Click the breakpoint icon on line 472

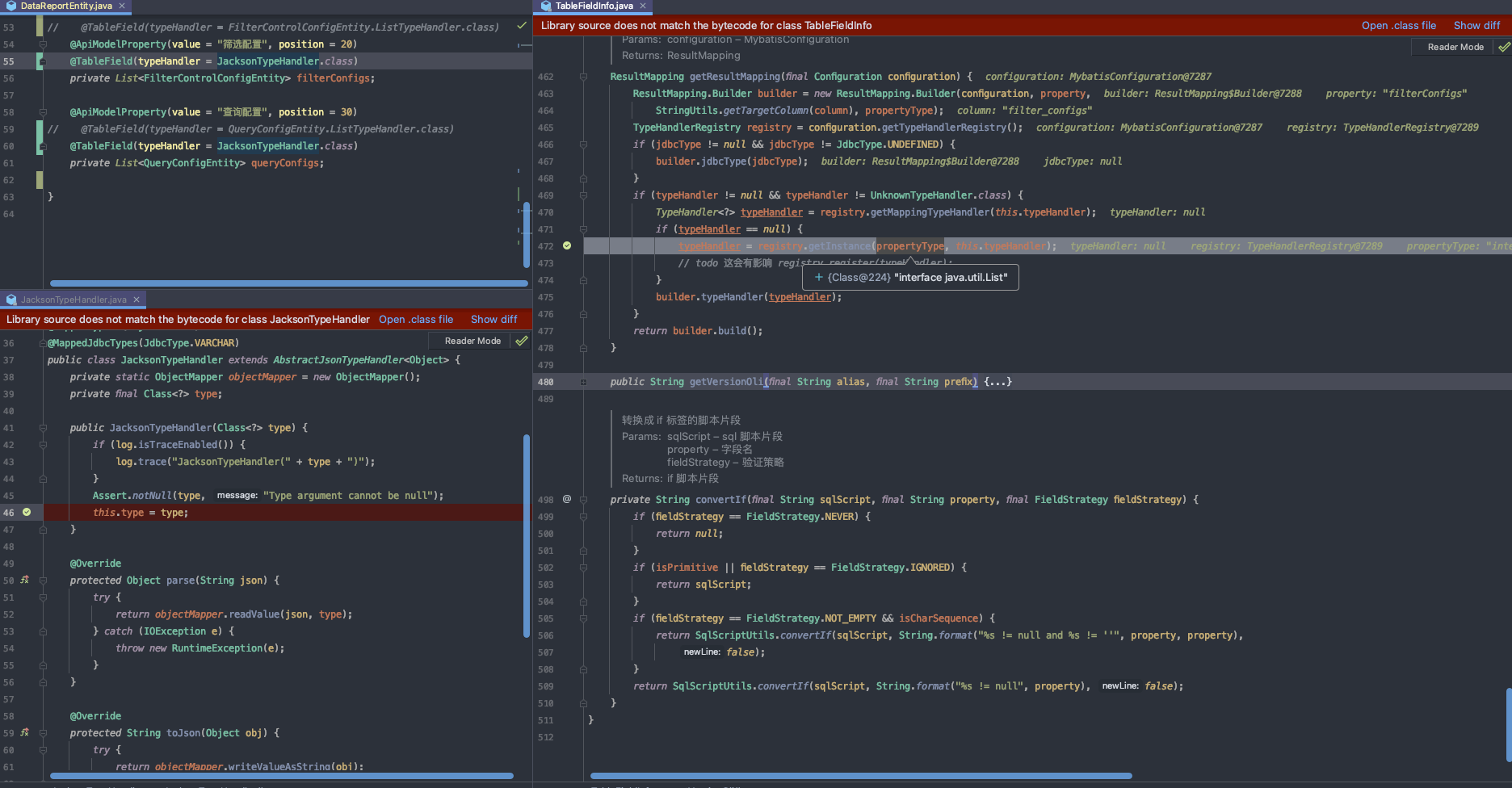567,245
